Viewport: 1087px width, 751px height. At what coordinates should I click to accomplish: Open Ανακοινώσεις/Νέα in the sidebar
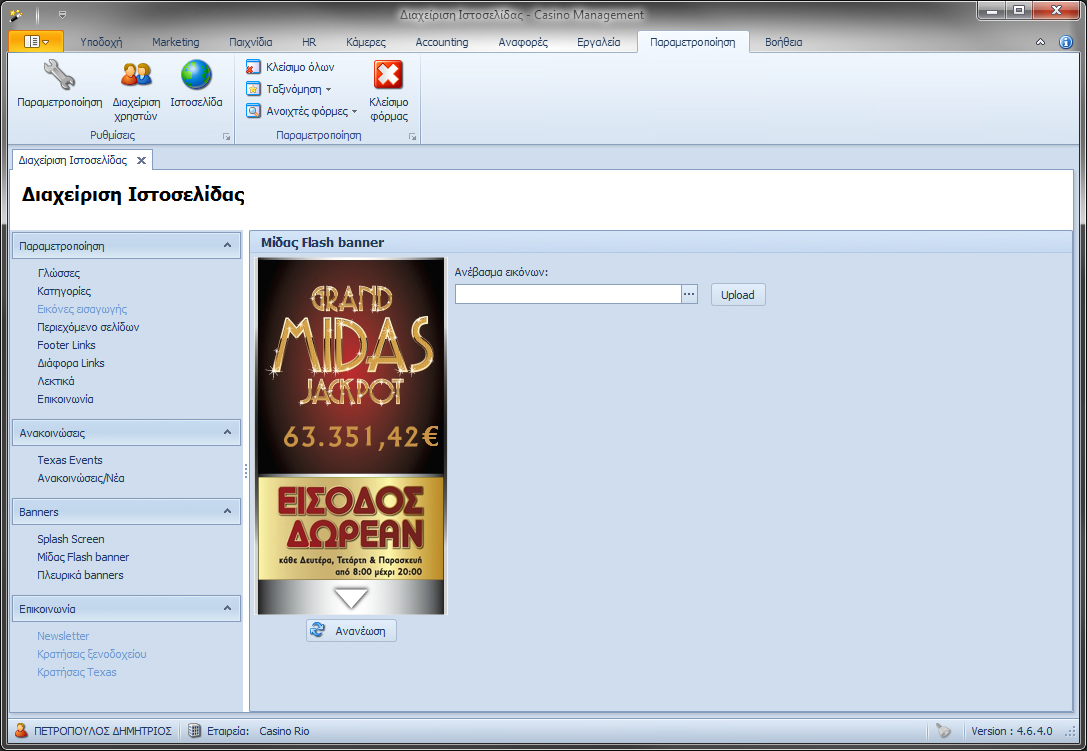[81, 478]
